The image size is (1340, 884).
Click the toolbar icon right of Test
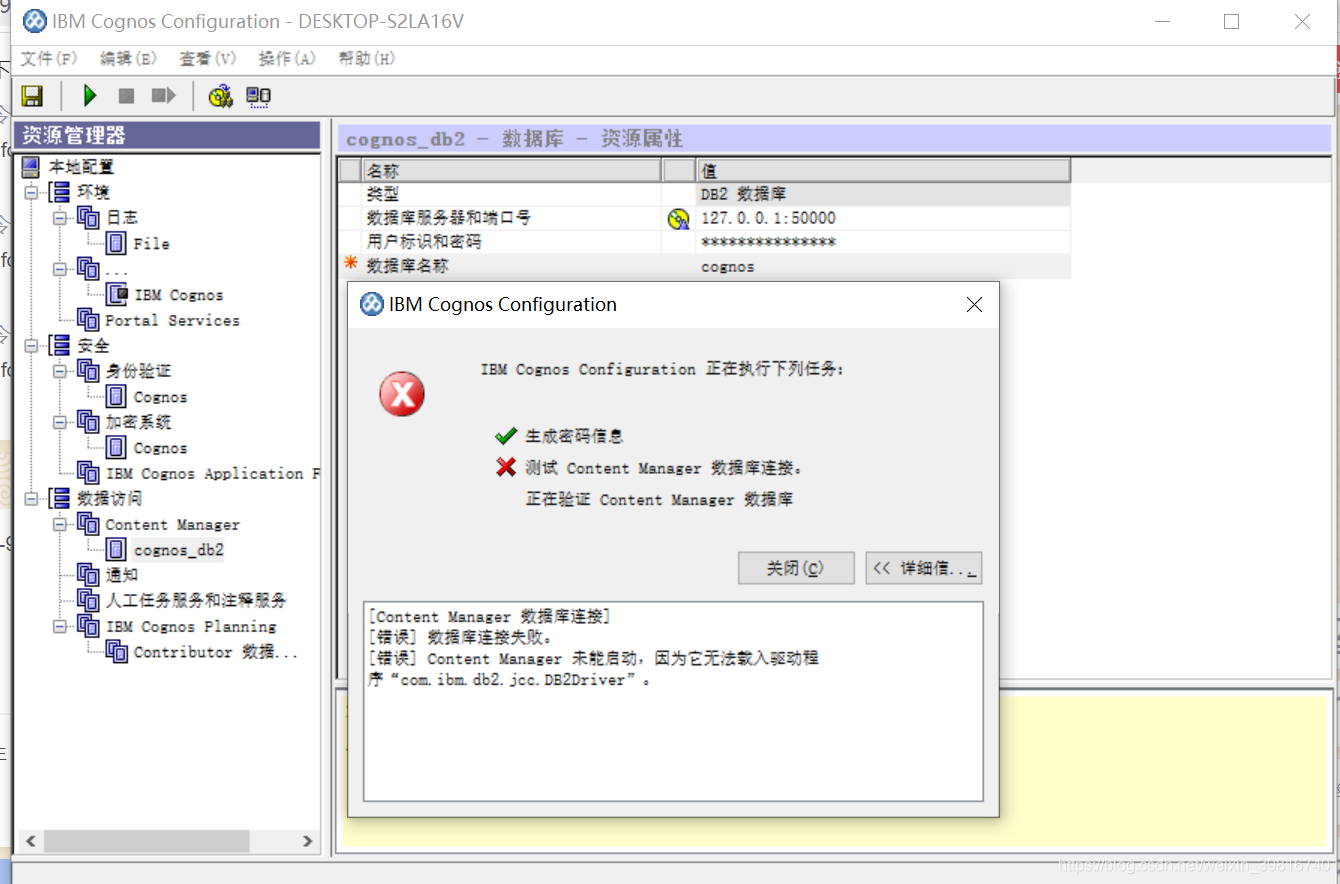[x=259, y=96]
